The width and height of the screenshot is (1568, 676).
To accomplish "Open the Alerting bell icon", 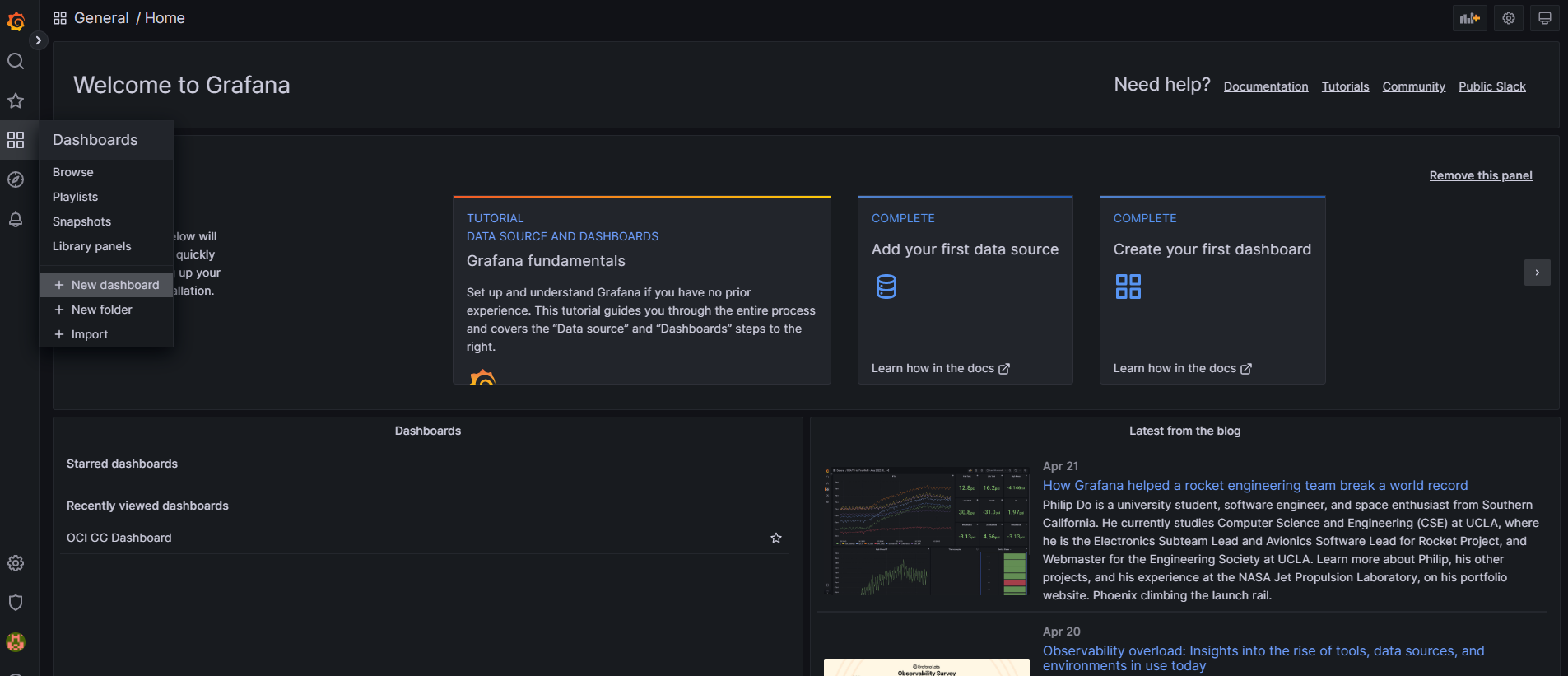I will tap(16, 219).
